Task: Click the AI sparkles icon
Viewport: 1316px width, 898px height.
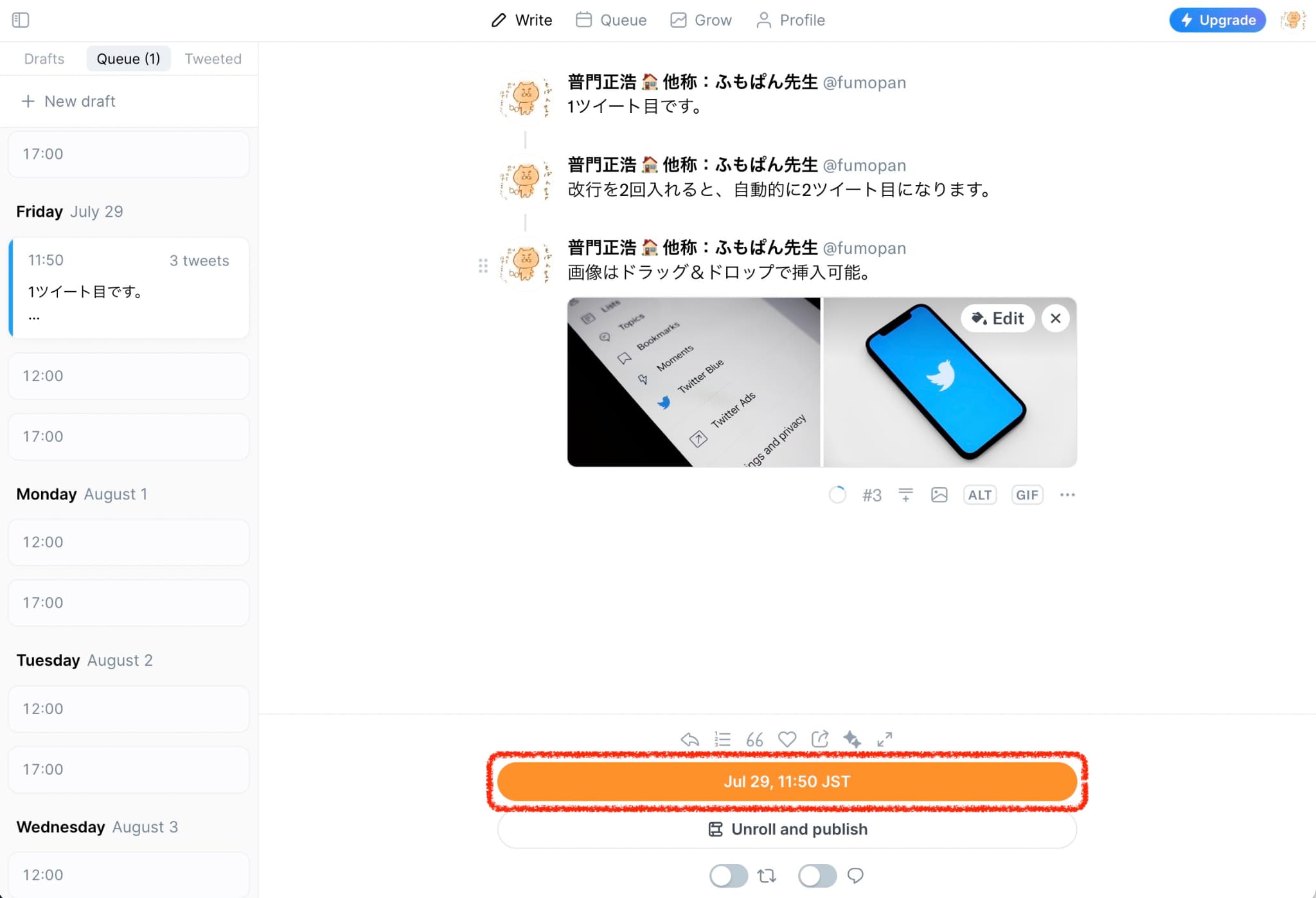Action: click(x=852, y=739)
